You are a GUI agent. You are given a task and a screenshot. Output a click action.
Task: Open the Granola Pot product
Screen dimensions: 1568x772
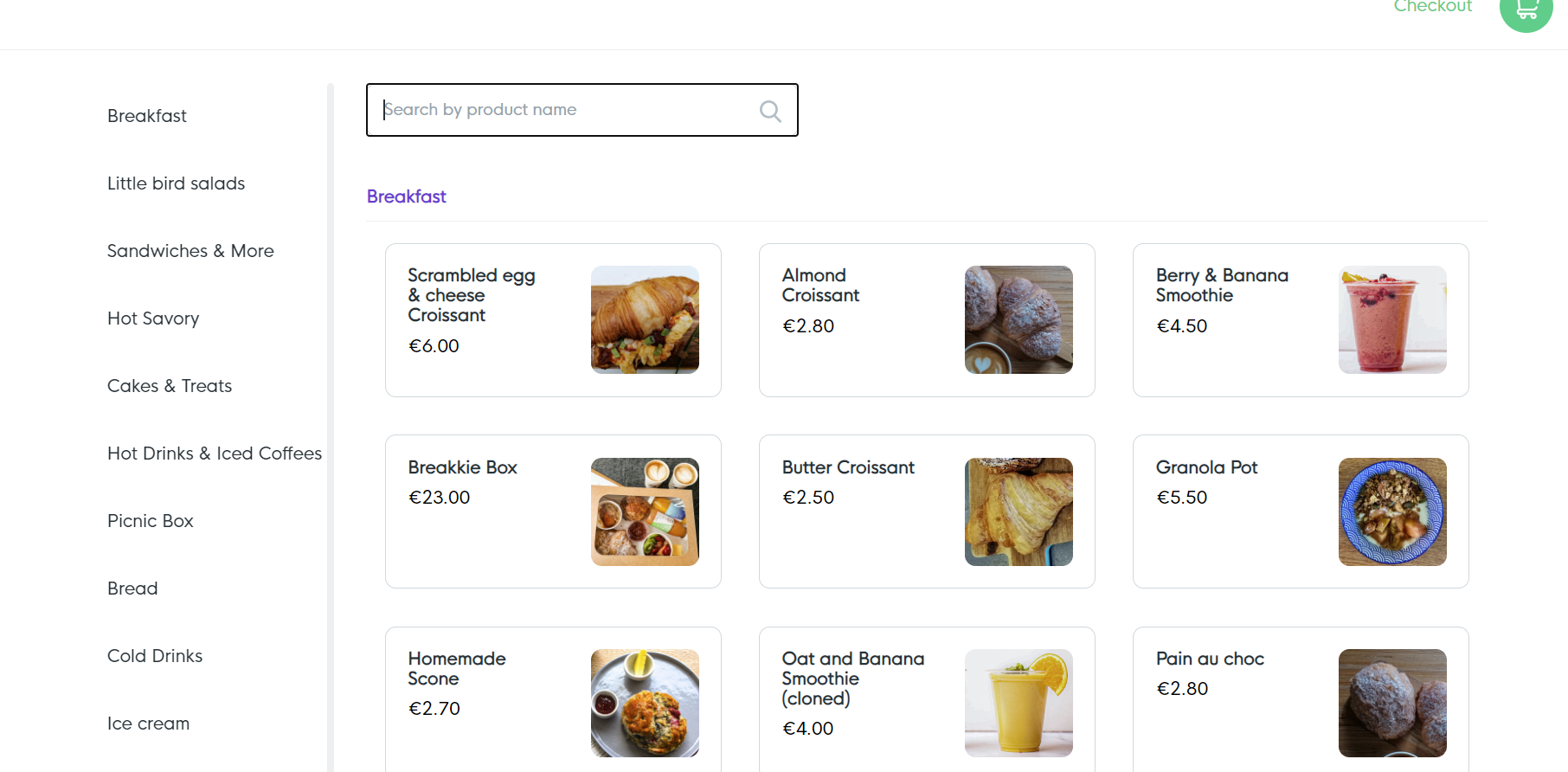1299,511
